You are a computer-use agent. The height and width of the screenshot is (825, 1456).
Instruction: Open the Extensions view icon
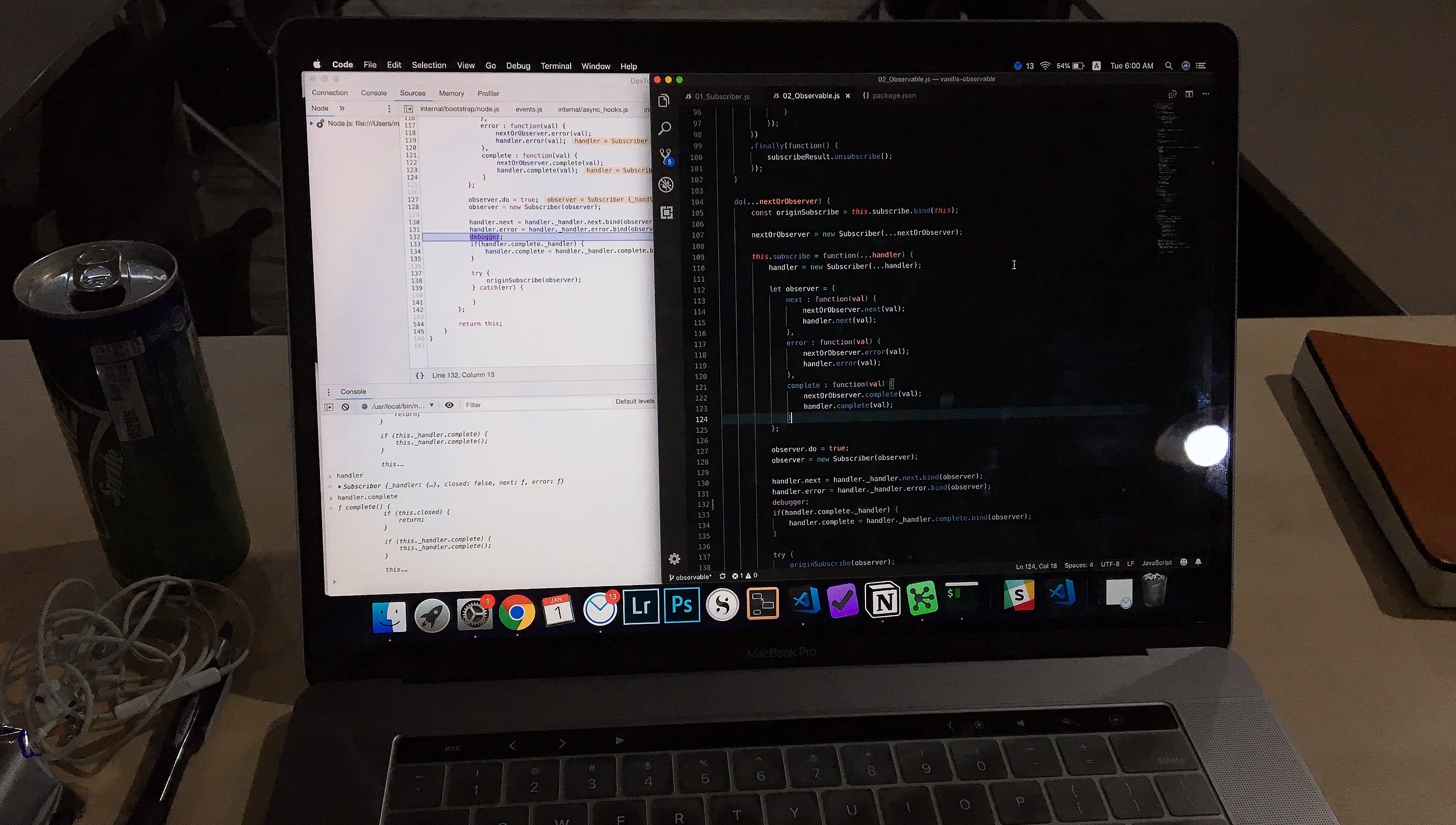click(x=667, y=212)
